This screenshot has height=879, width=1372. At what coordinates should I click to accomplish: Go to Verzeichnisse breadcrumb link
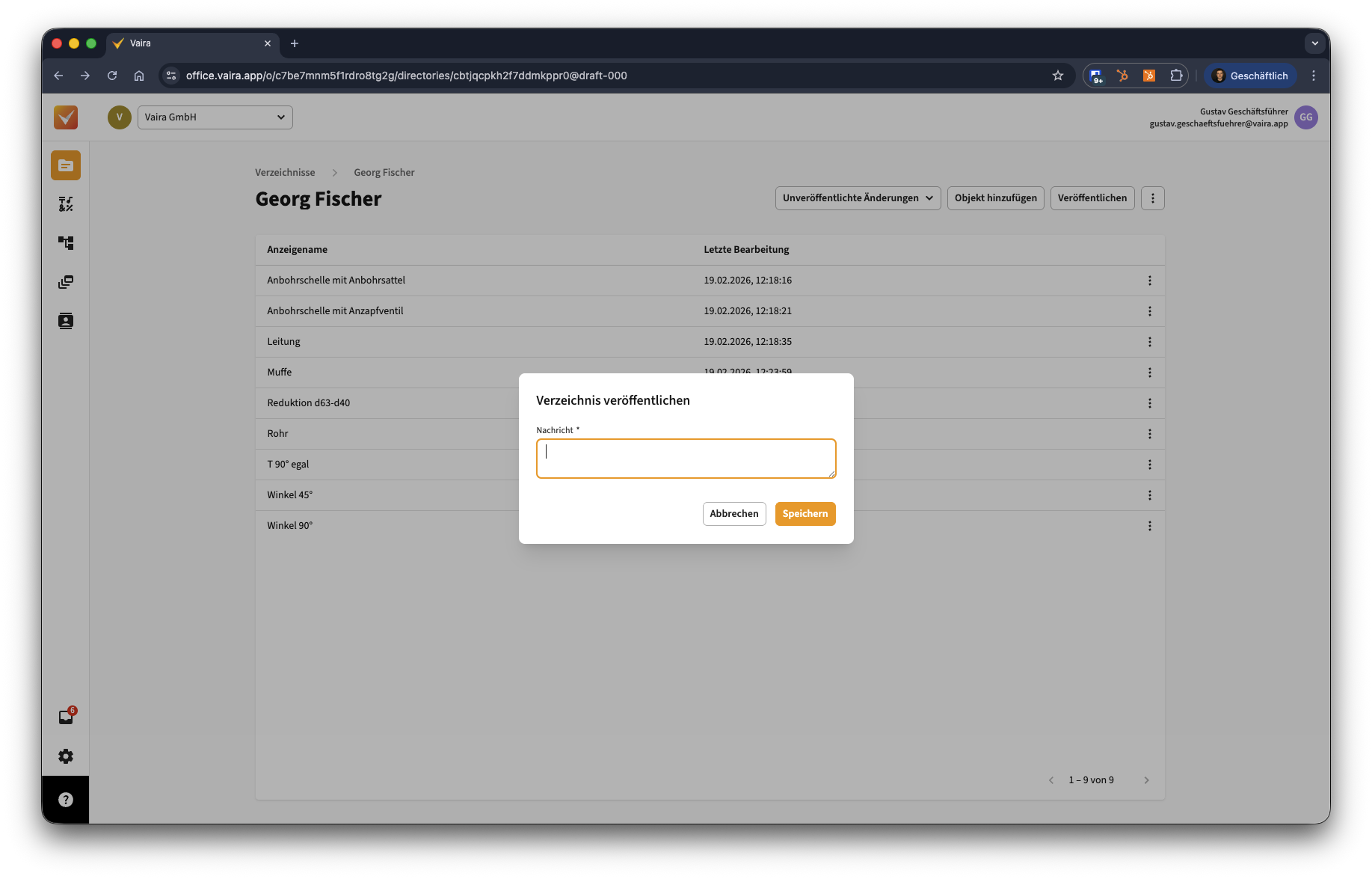[285, 173]
